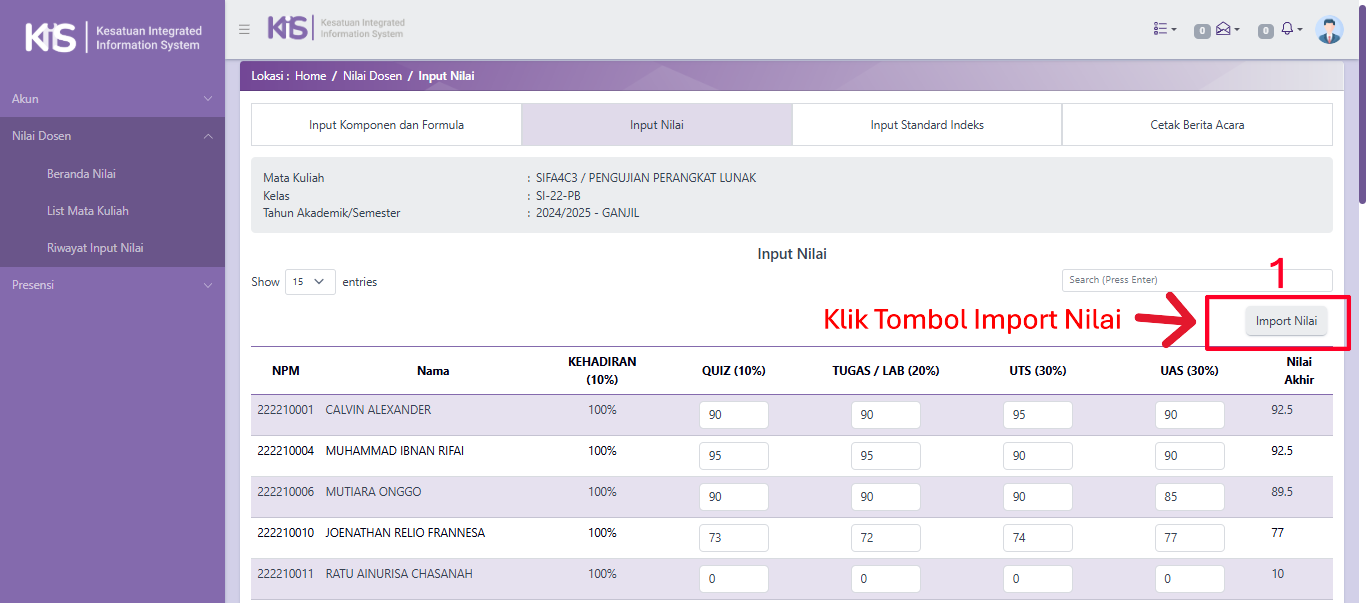The image size is (1366, 603).
Task: Expand the Akun sidebar menu
Action: pyautogui.click(x=112, y=99)
